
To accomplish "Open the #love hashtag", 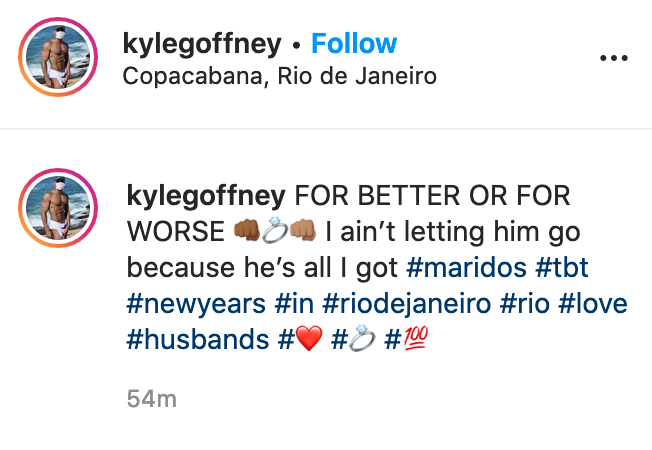I will (x=594, y=303).
